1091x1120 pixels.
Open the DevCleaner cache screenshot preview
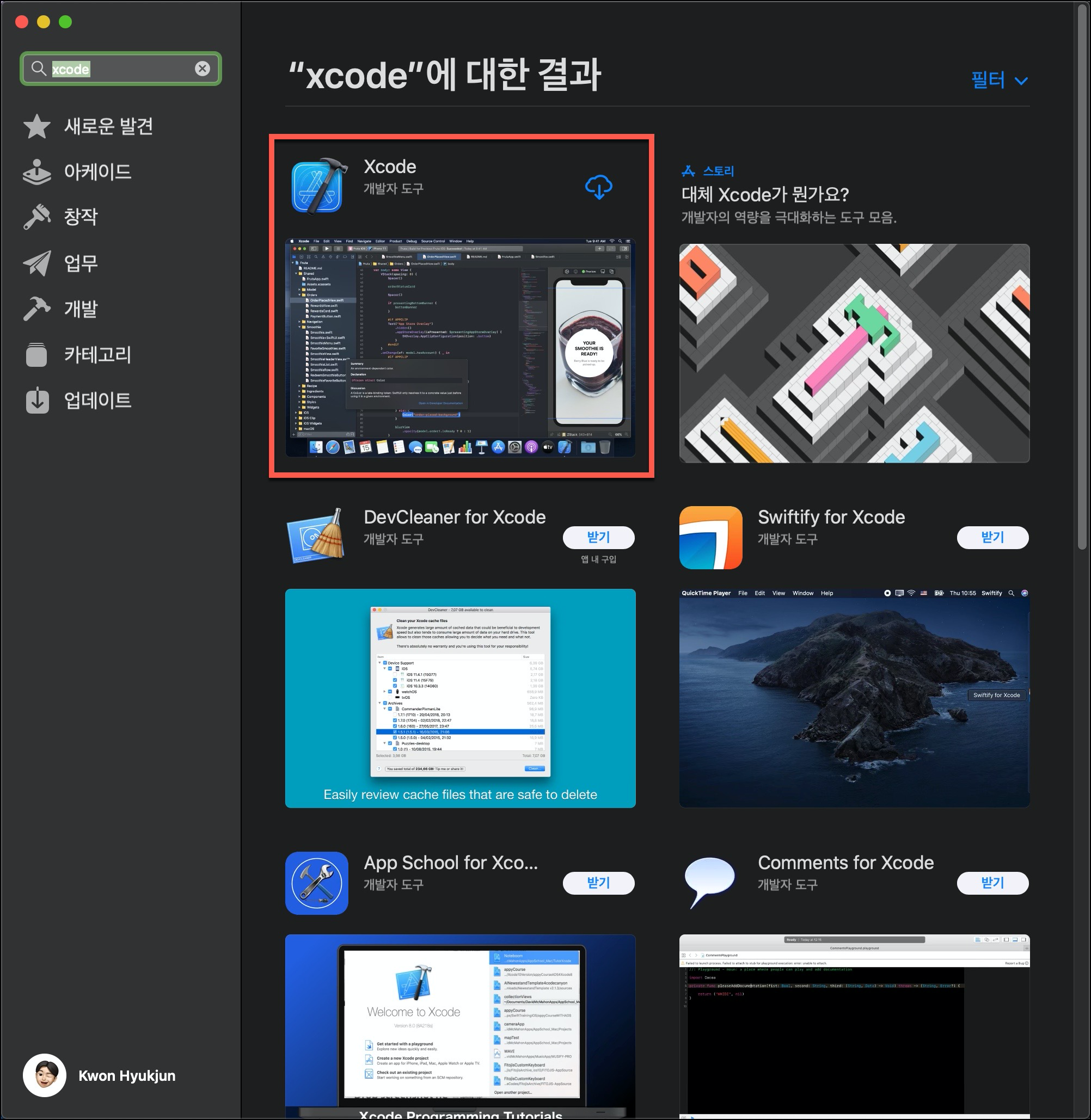460,698
